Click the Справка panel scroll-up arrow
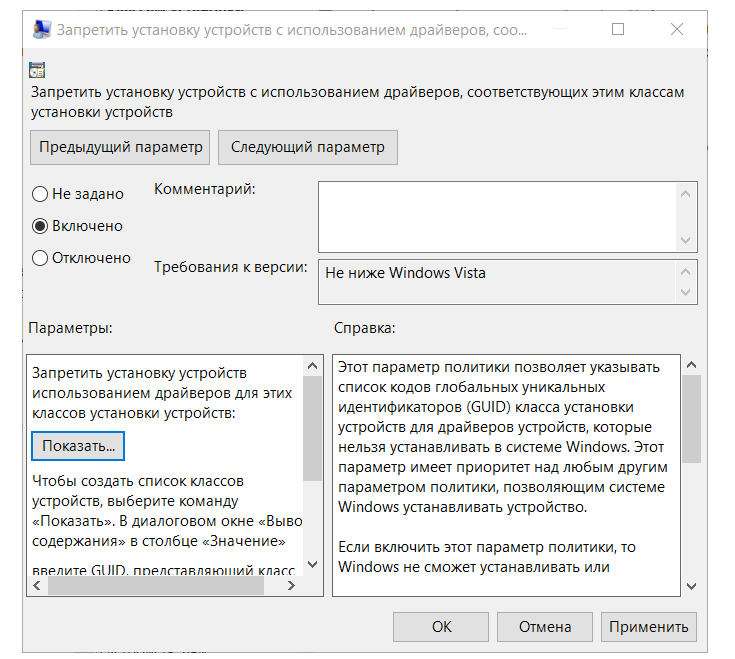The width and height of the screenshot is (735, 659). [x=689, y=366]
